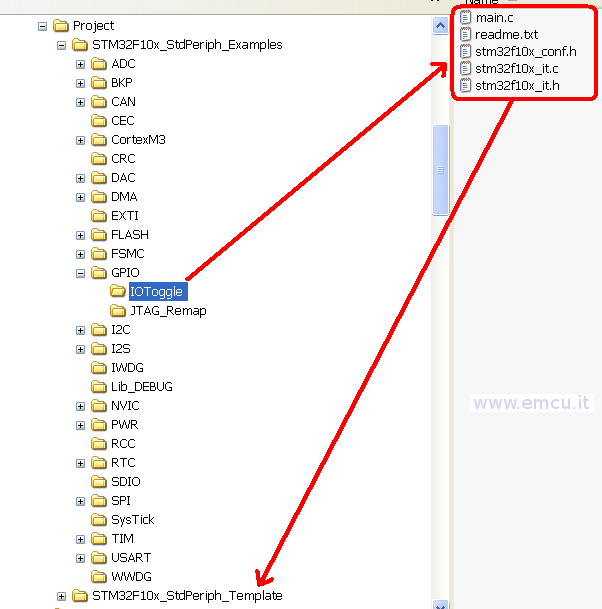Select the main.c file name
This screenshot has height=609, width=602.
[494, 18]
